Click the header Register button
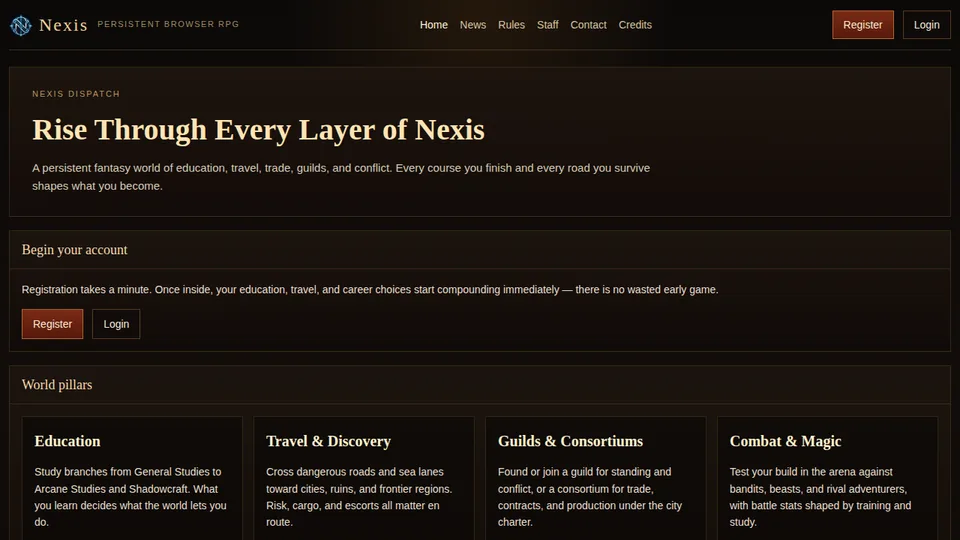This screenshot has height=540, width=960. 863,24
